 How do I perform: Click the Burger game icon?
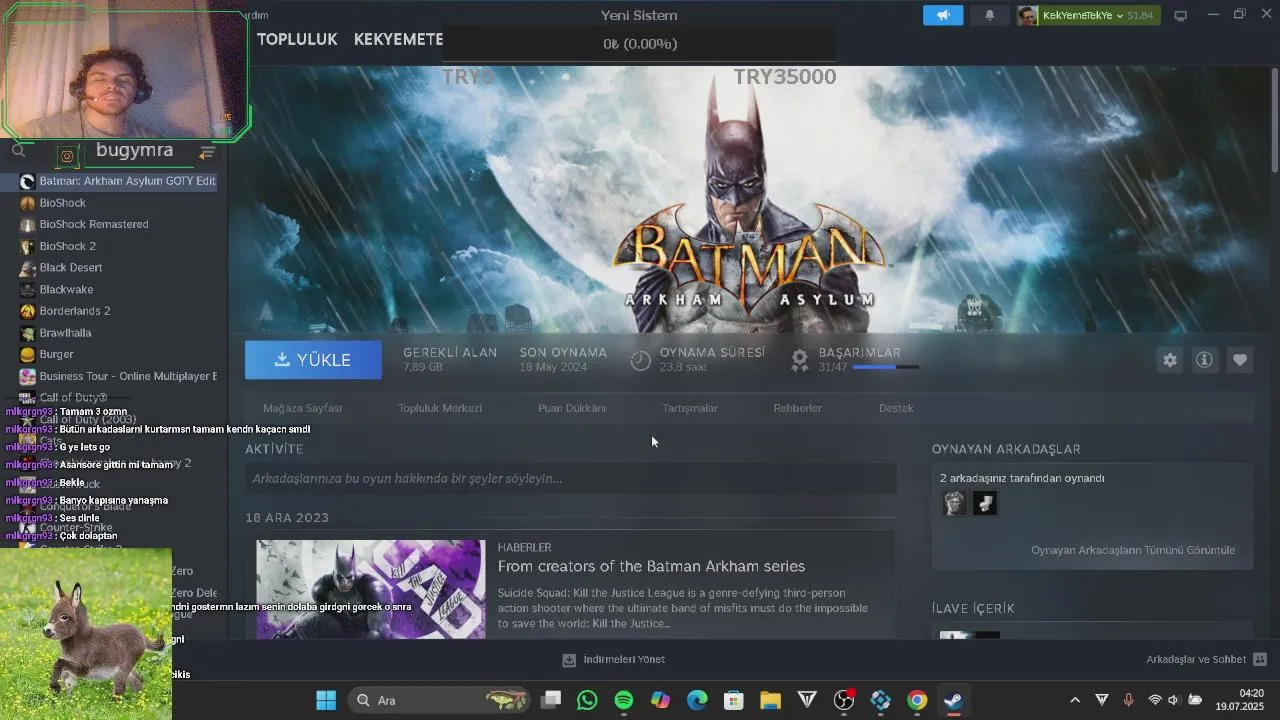click(27, 354)
